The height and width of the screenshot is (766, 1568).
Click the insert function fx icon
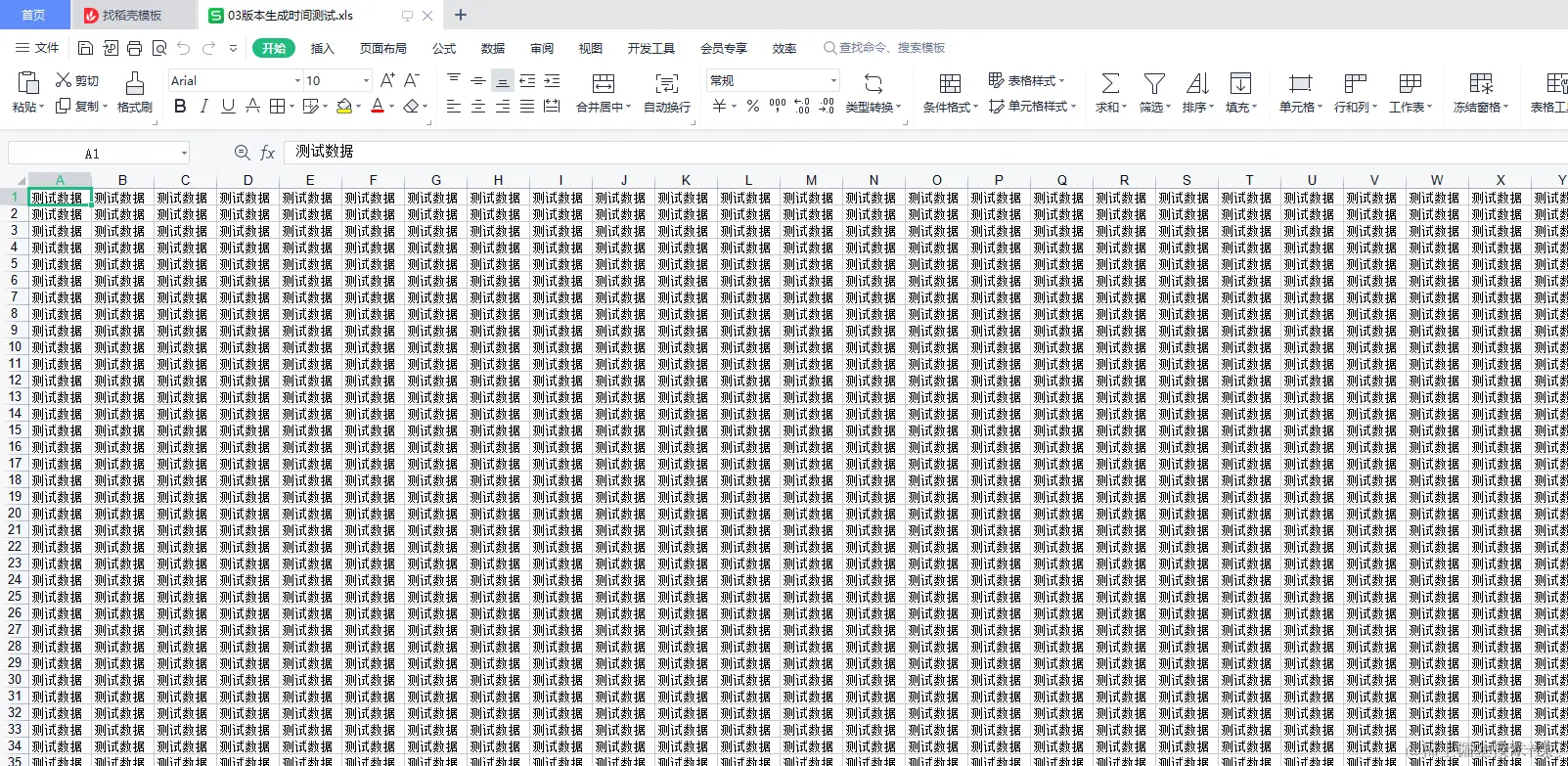(x=267, y=153)
